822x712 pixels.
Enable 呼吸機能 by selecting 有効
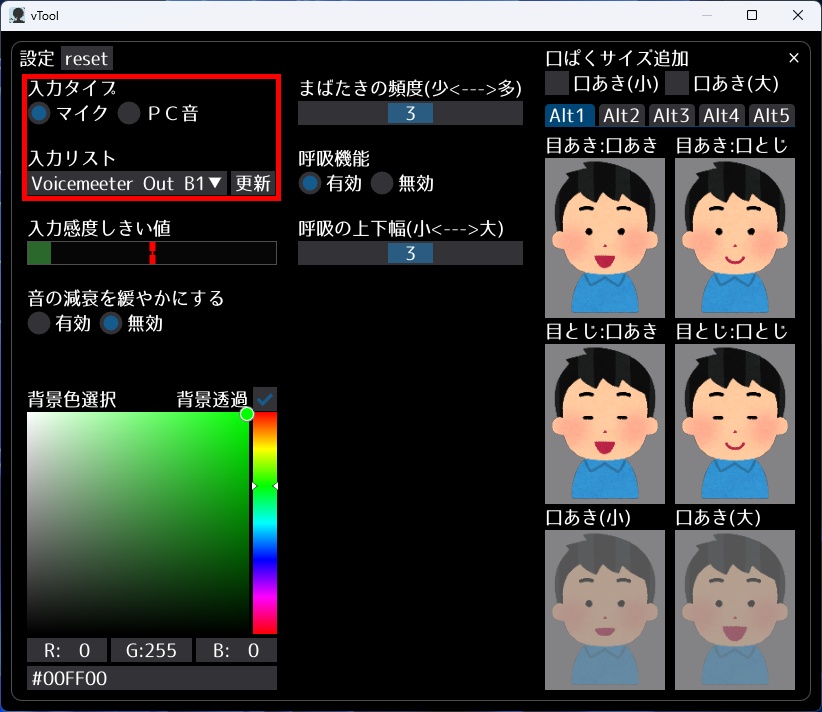(311, 183)
